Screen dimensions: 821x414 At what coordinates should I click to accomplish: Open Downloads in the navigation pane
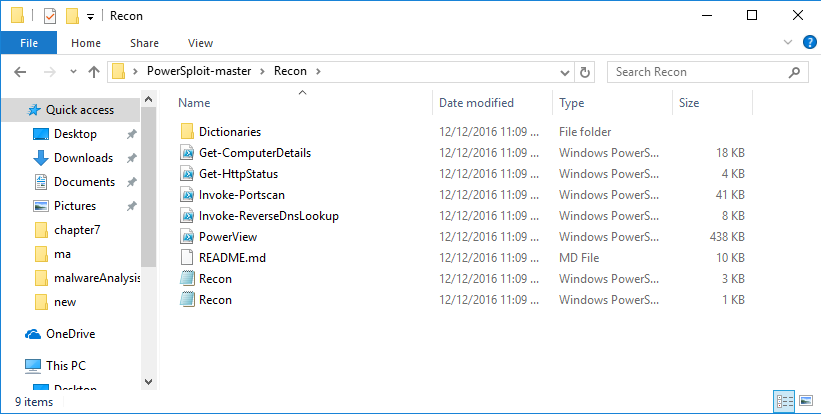pyautogui.click(x=83, y=158)
